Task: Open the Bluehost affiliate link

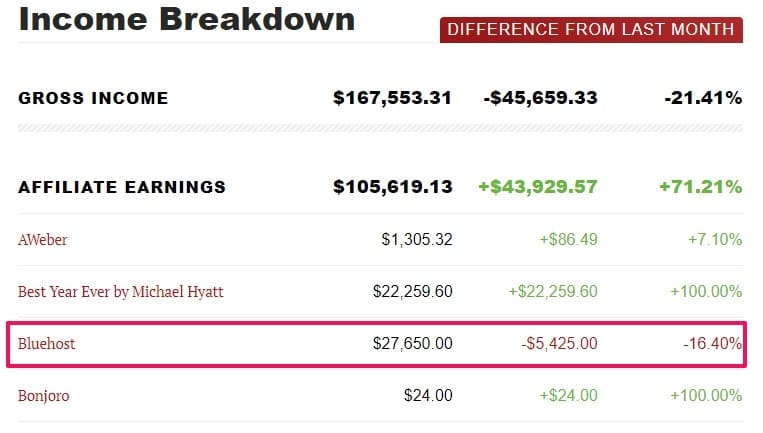Action: (47, 343)
